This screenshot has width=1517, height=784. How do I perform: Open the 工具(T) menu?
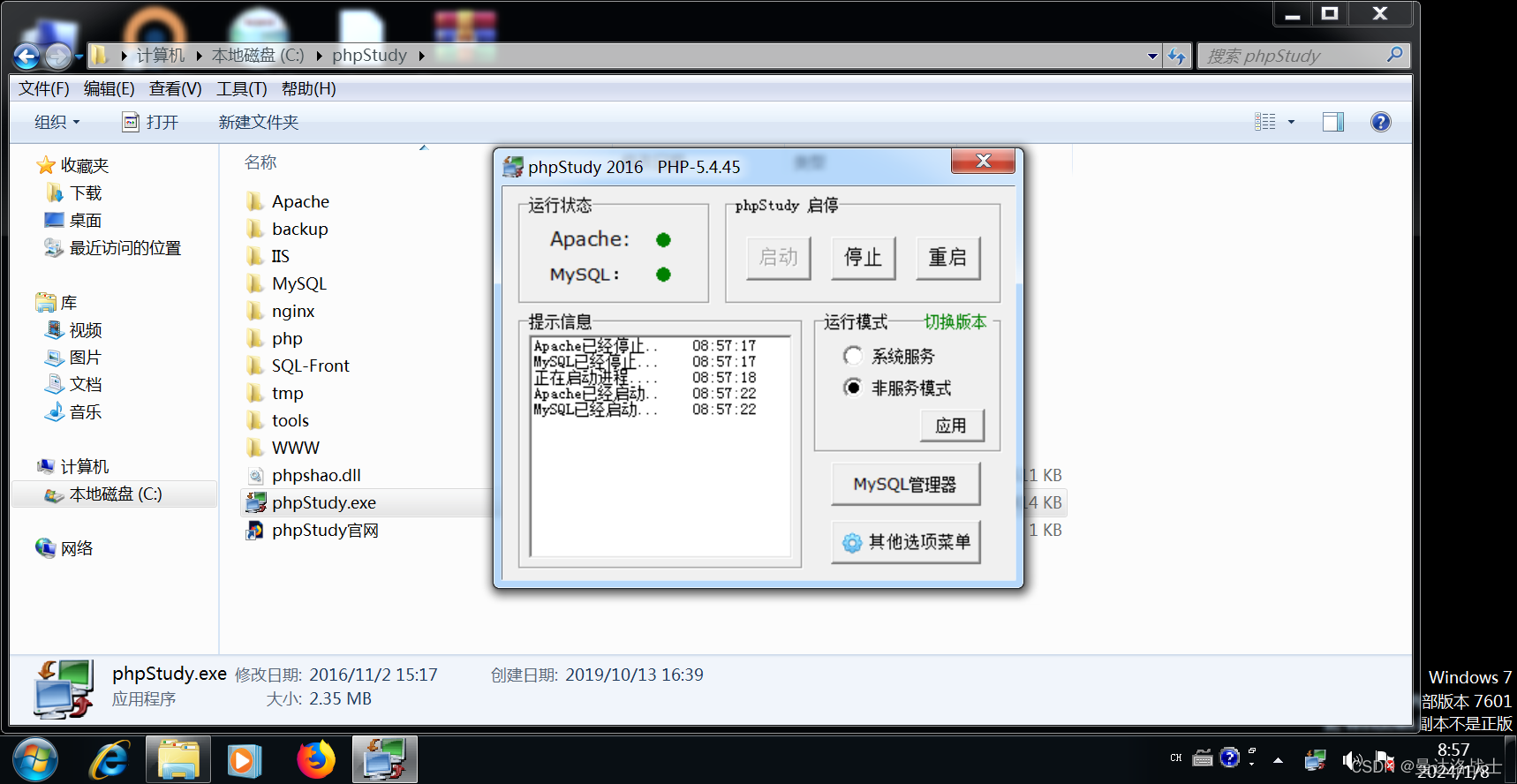(242, 89)
